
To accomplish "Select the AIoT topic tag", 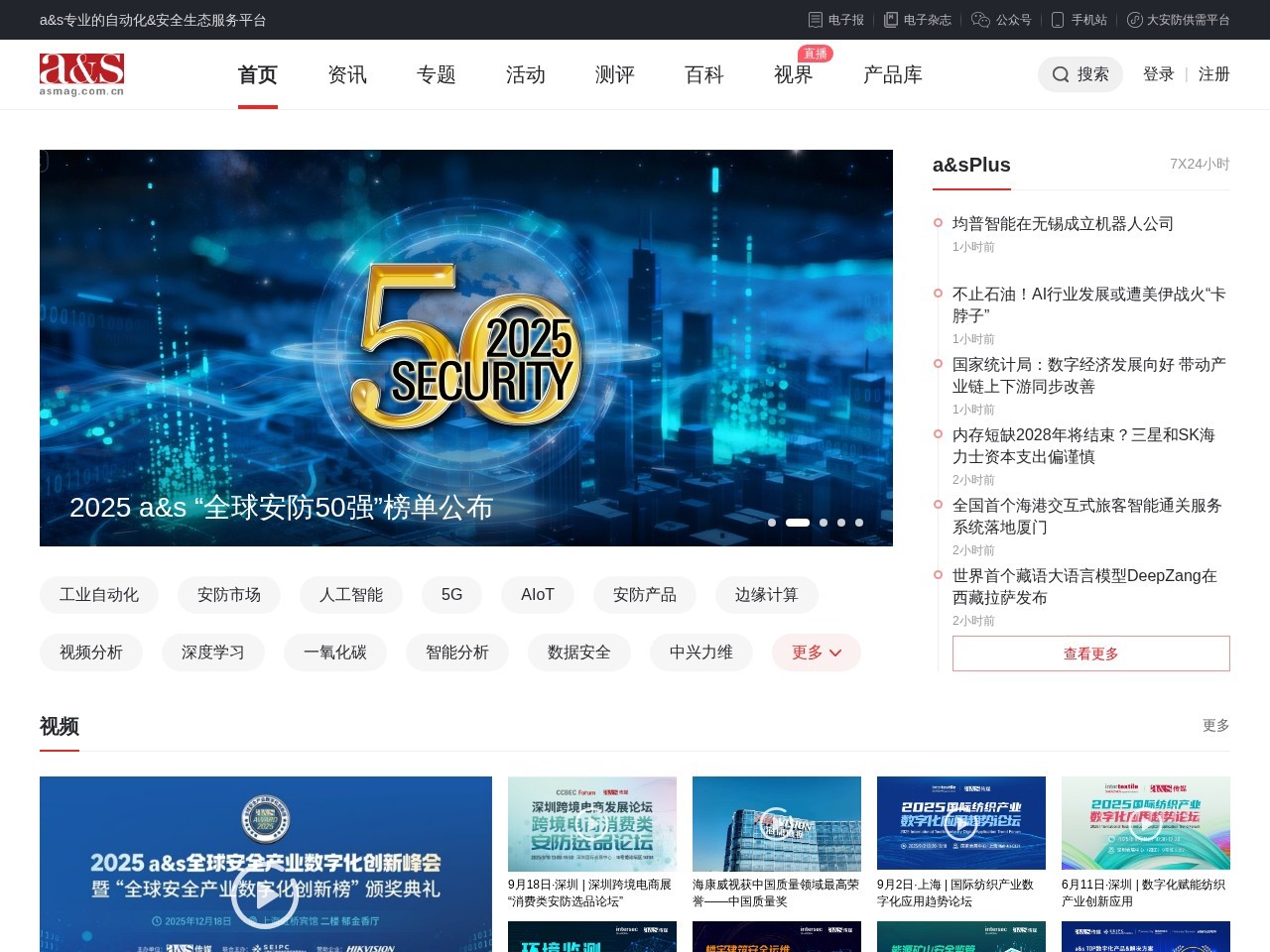I will (537, 595).
